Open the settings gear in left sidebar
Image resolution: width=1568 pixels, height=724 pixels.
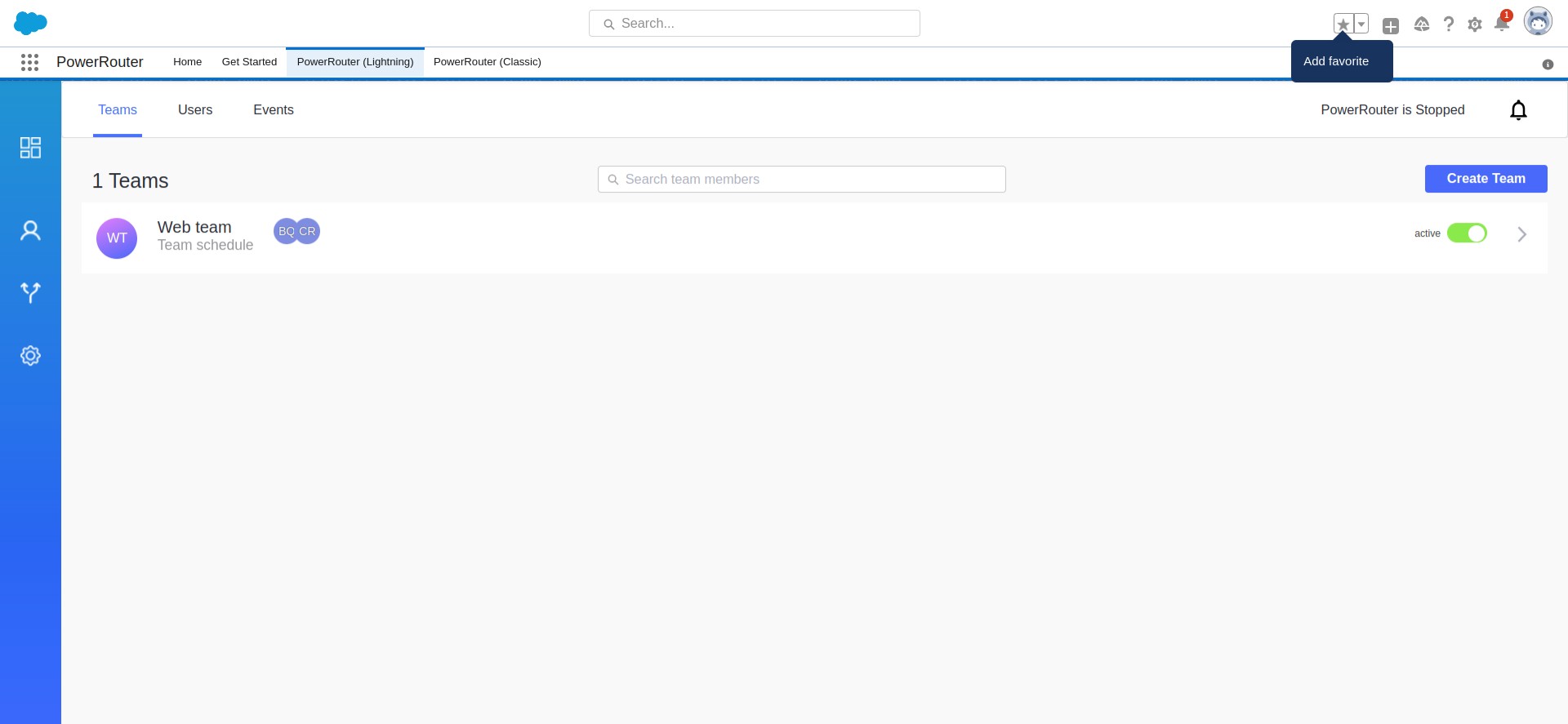click(x=30, y=356)
